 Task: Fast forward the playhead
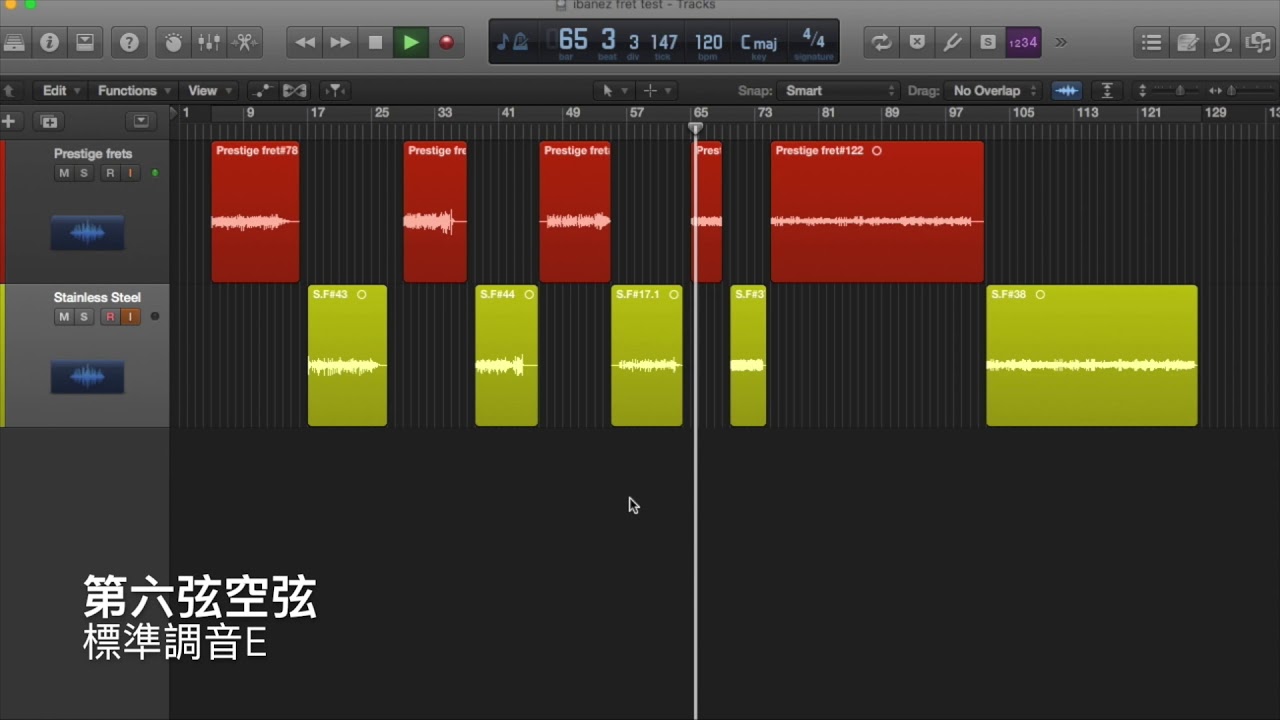[x=340, y=42]
